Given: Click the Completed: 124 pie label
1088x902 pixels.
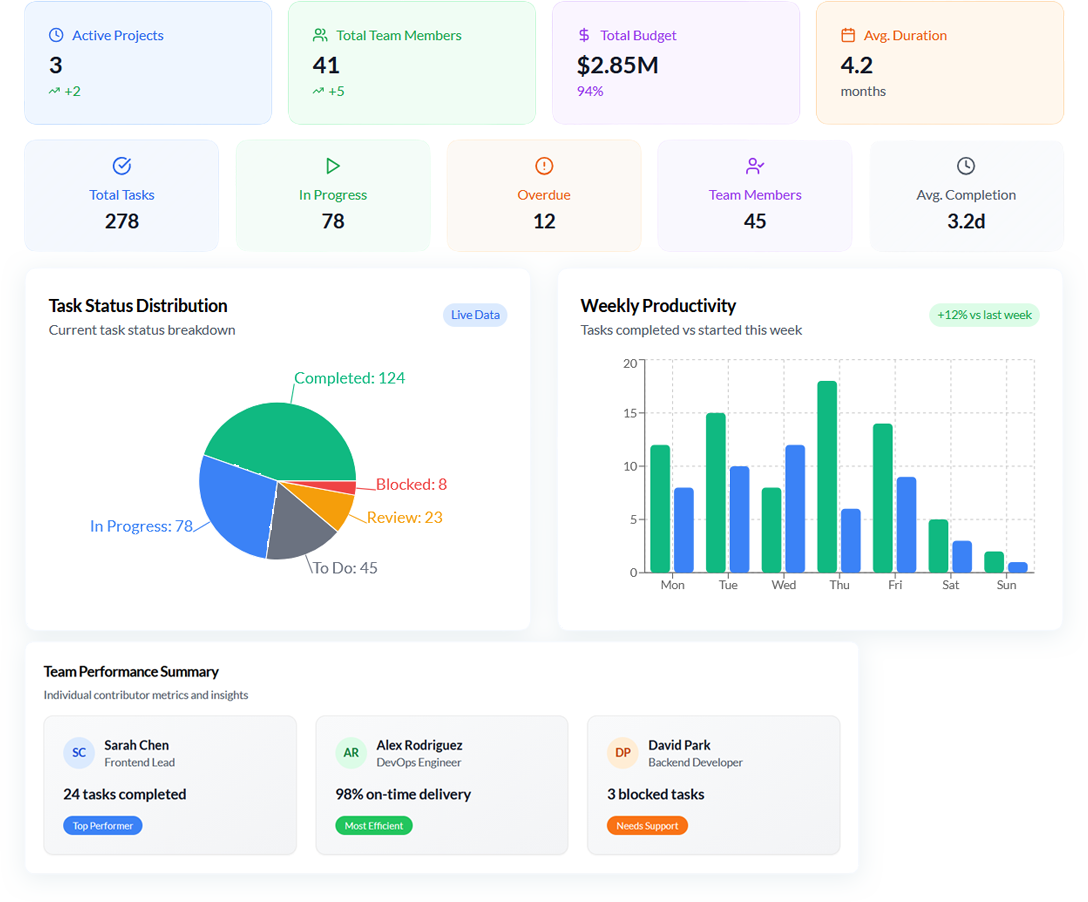Looking at the screenshot, I should (350, 378).
